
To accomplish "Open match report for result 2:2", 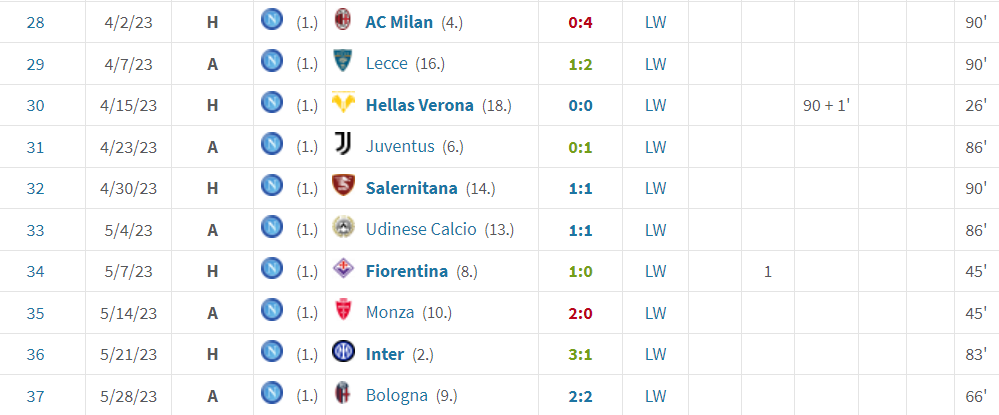I will click(x=580, y=396).
